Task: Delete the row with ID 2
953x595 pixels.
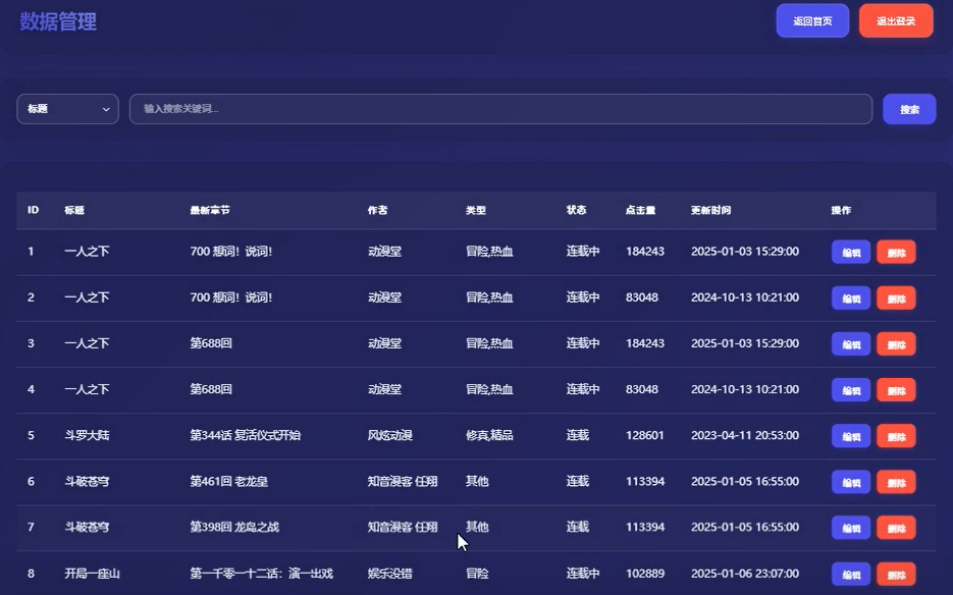Action: point(896,298)
